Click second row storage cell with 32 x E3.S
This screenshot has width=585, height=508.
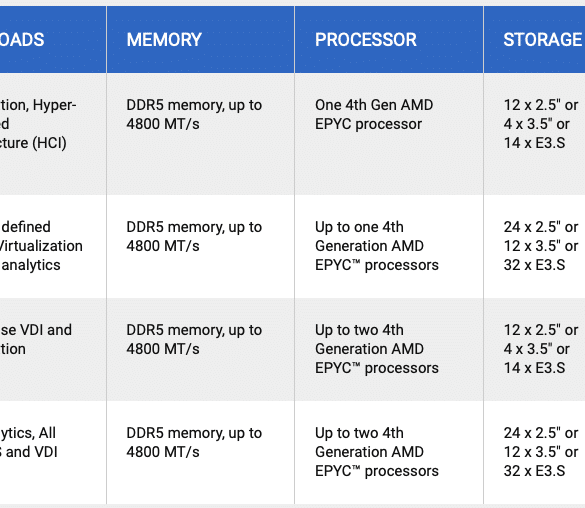[x=534, y=246]
